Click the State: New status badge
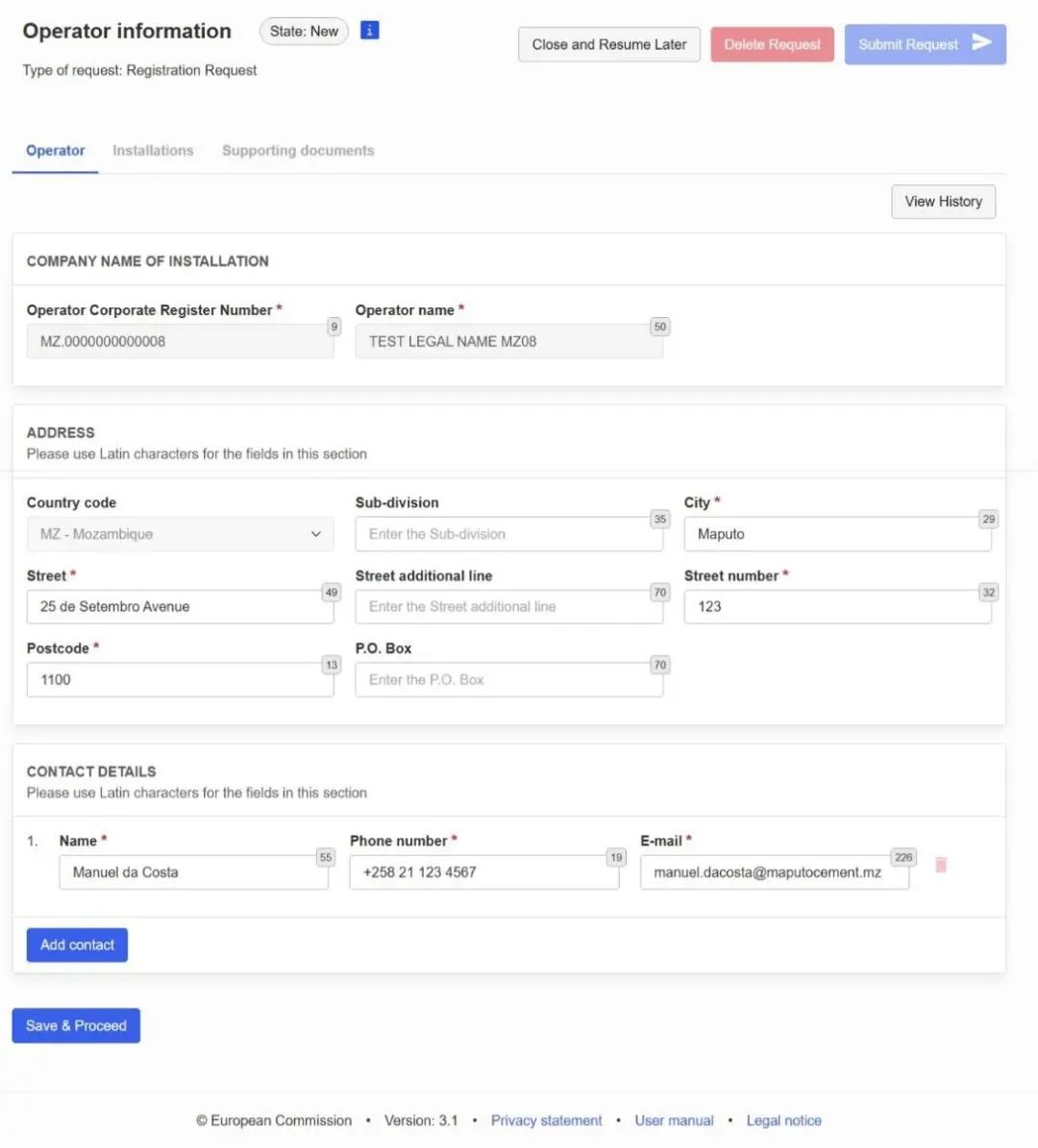 (304, 32)
